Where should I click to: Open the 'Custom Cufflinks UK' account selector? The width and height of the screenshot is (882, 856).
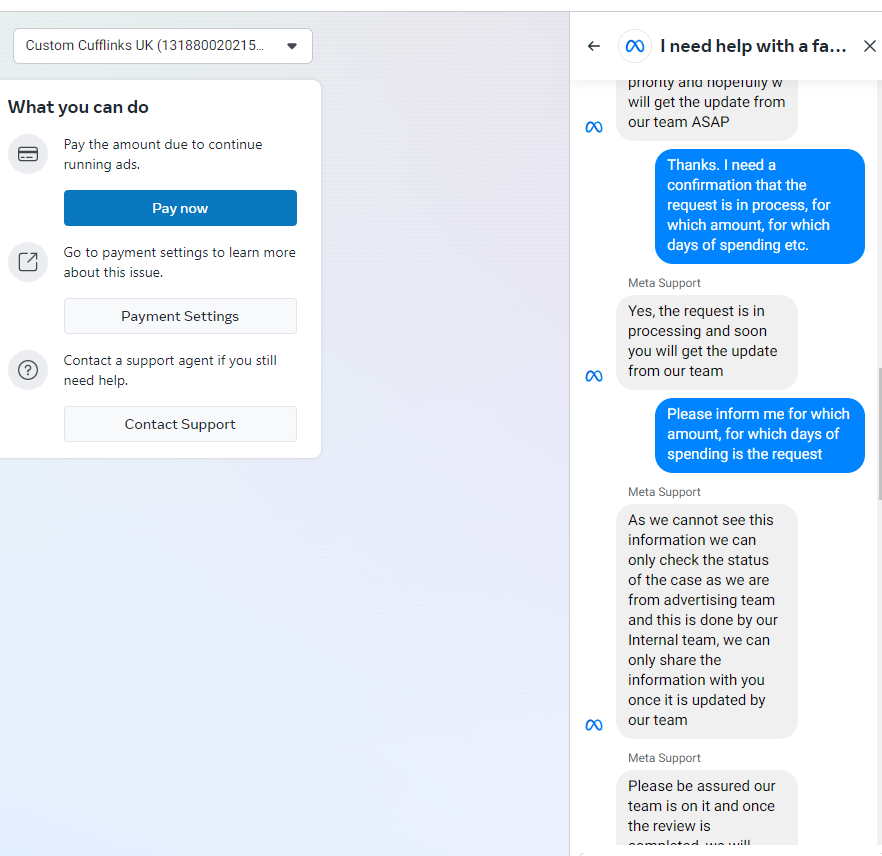pos(162,46)
